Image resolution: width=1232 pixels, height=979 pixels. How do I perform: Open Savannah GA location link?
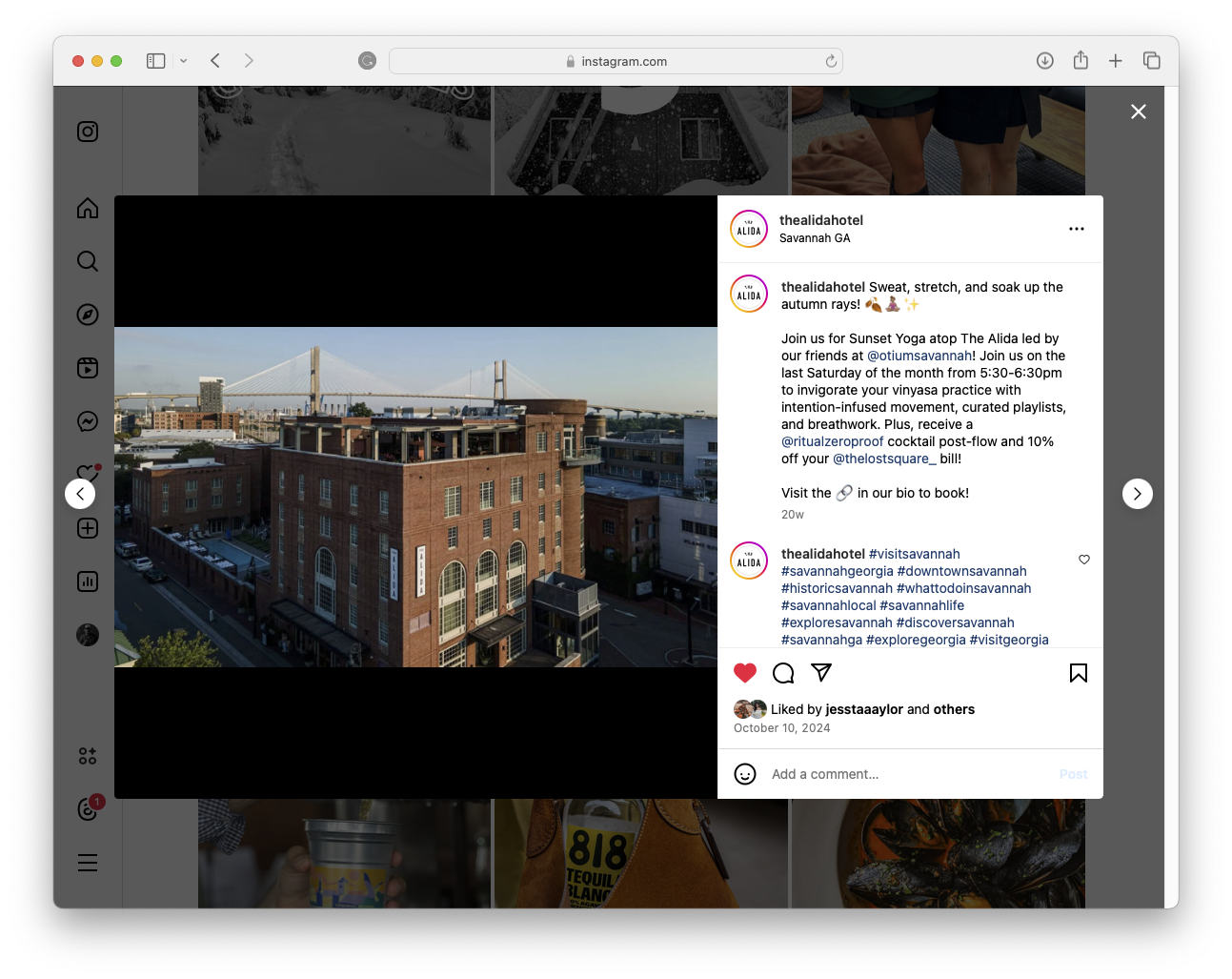(815, 238)
